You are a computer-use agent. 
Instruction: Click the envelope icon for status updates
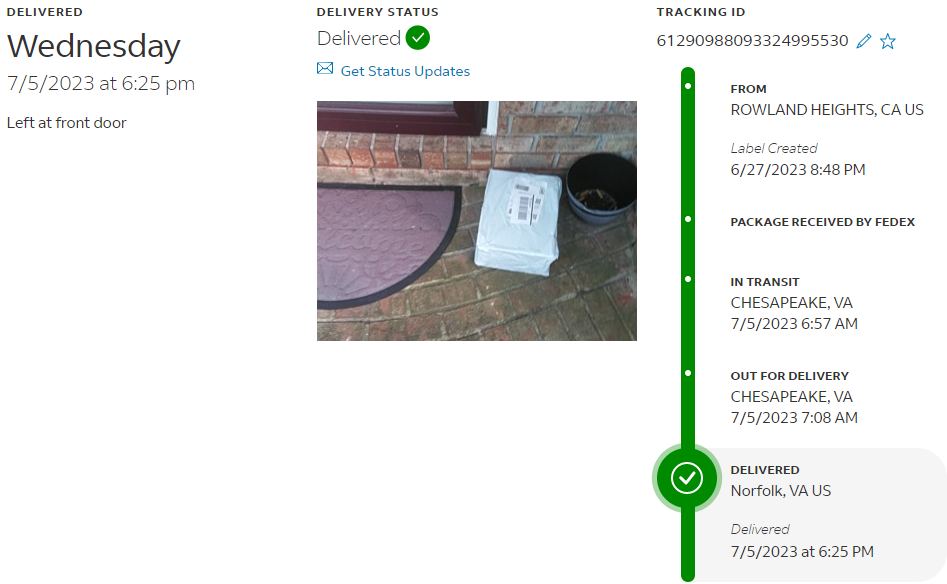(325, 68)
